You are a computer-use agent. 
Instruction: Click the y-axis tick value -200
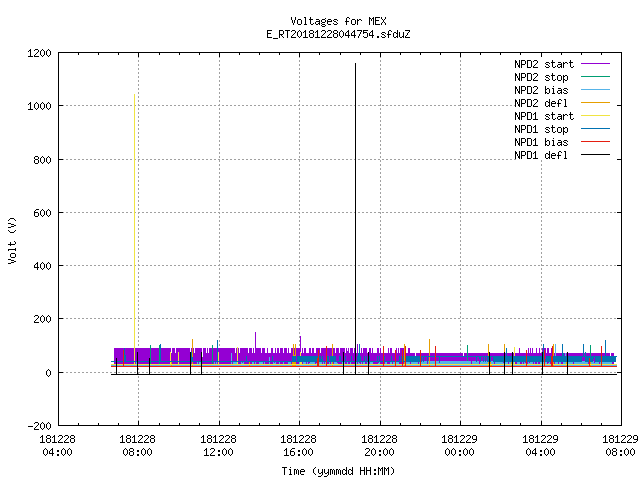40,426
